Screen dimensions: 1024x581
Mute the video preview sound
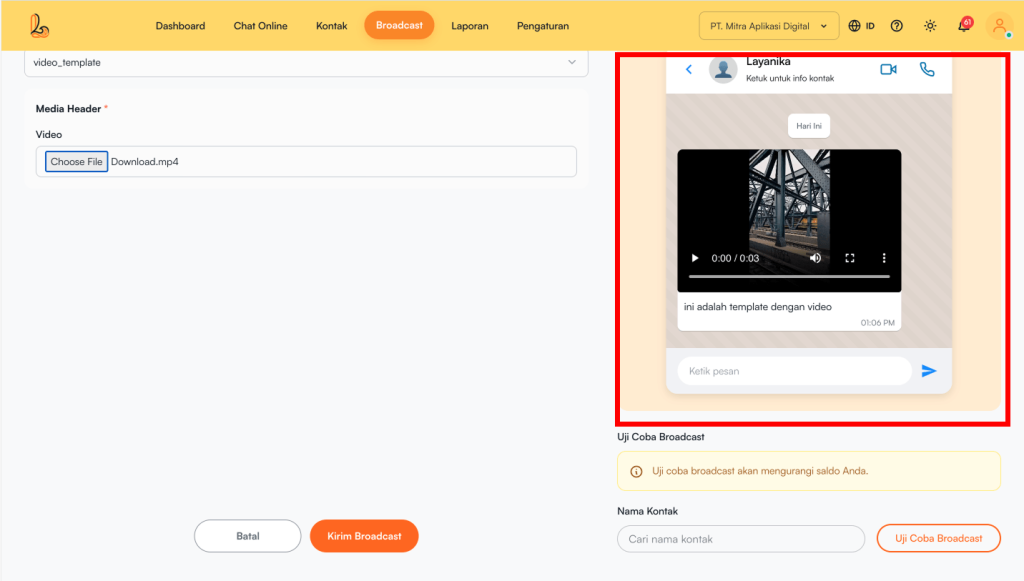[x=816, y=258]
